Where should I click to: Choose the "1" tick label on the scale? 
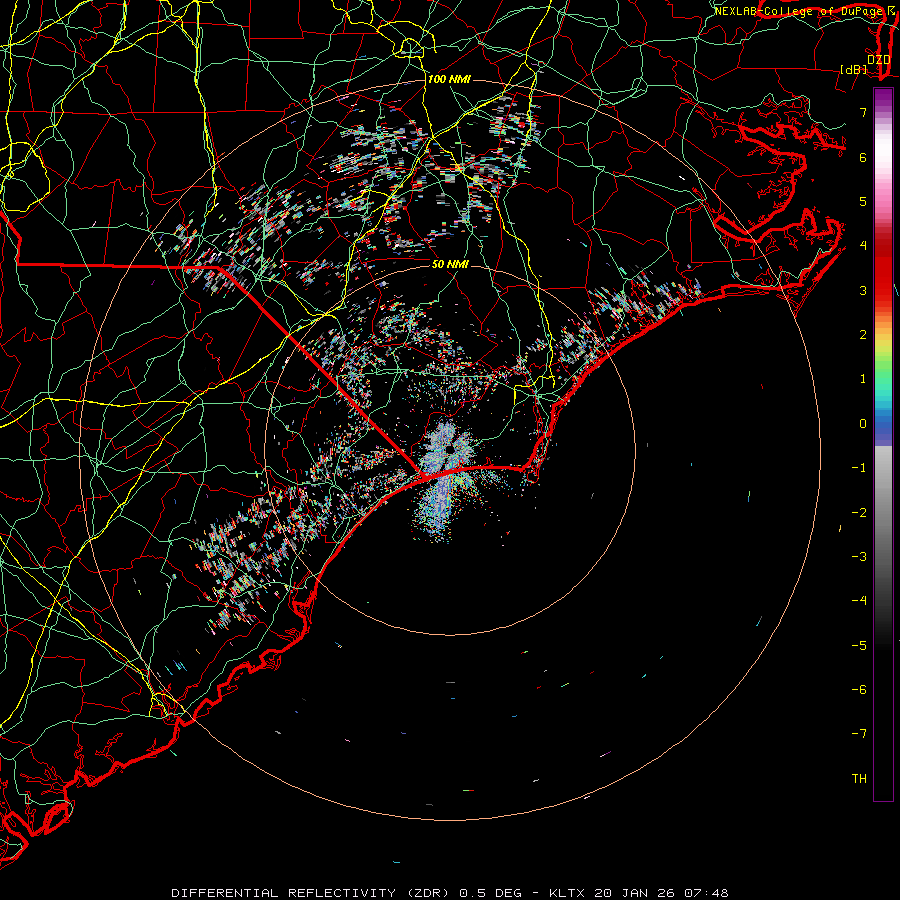(863, 379)
